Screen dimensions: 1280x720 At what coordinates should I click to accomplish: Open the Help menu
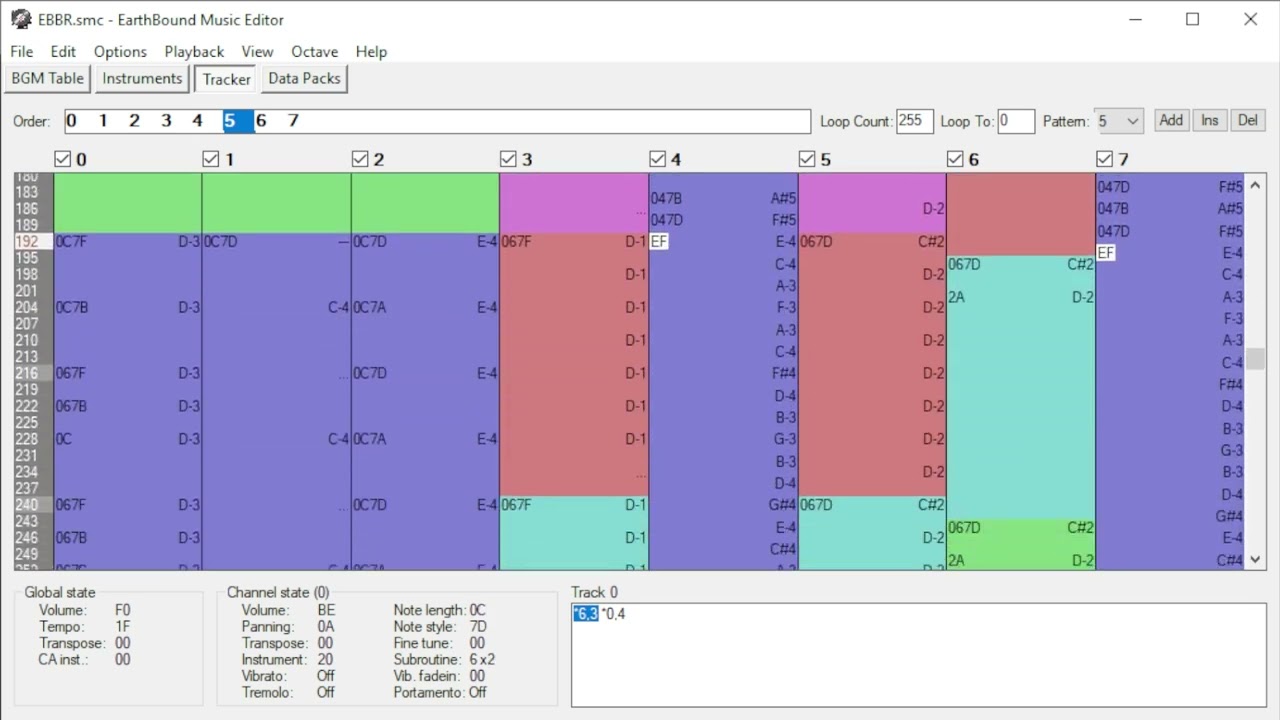pyautogui.click(x=371, y=51)
